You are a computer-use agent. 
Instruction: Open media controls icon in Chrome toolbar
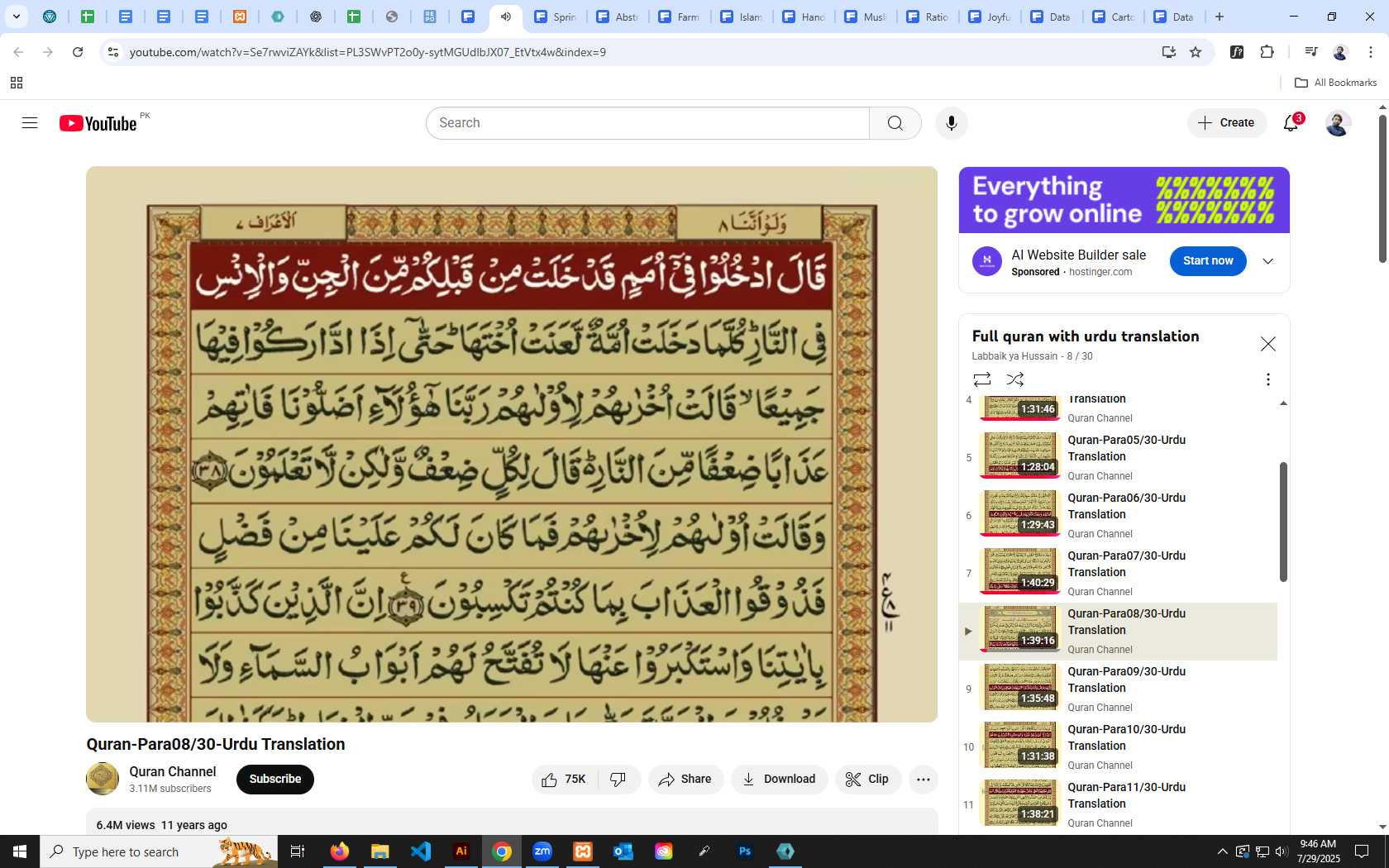tap(1310, 52)
